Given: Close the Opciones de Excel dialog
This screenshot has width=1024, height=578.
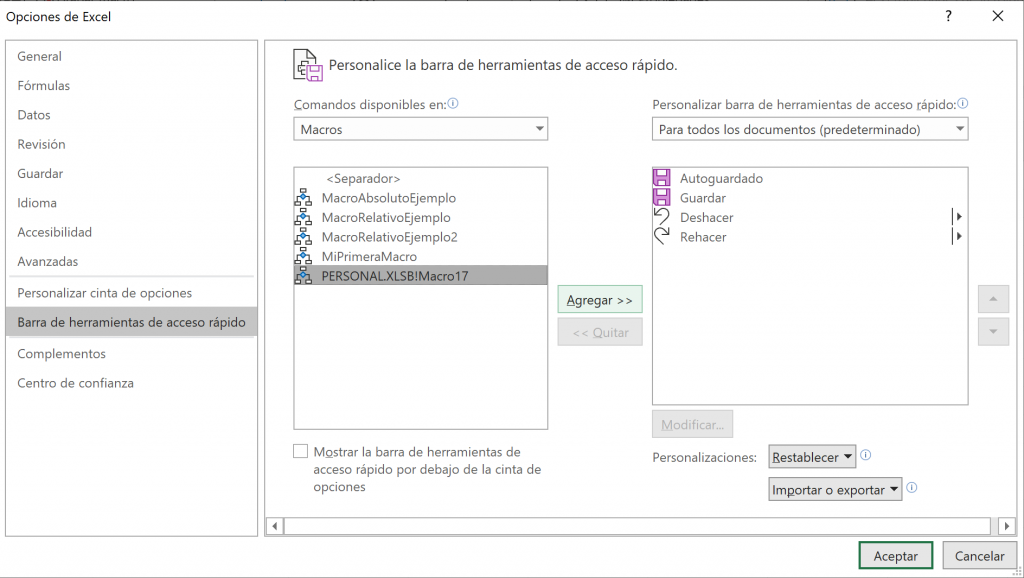Looking at the screenshot, I should click(997, 16).
